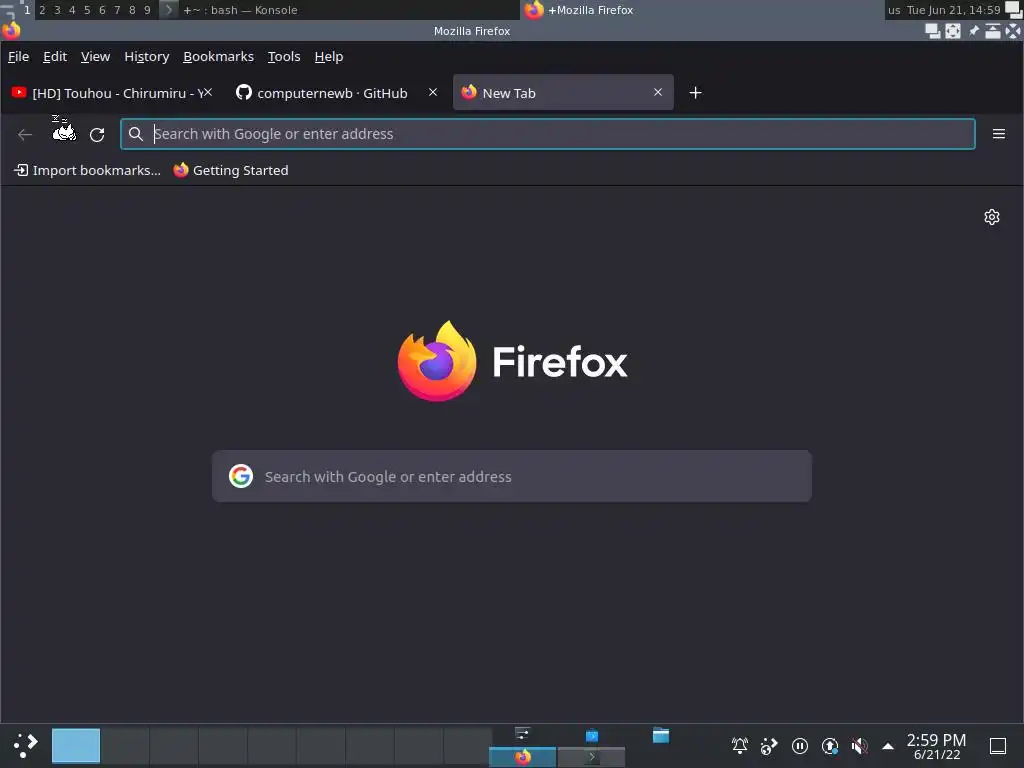Open KDE application launcher
Image resolution: width=1024 pixels, height=768 pixels.
(x=25, y=745)
